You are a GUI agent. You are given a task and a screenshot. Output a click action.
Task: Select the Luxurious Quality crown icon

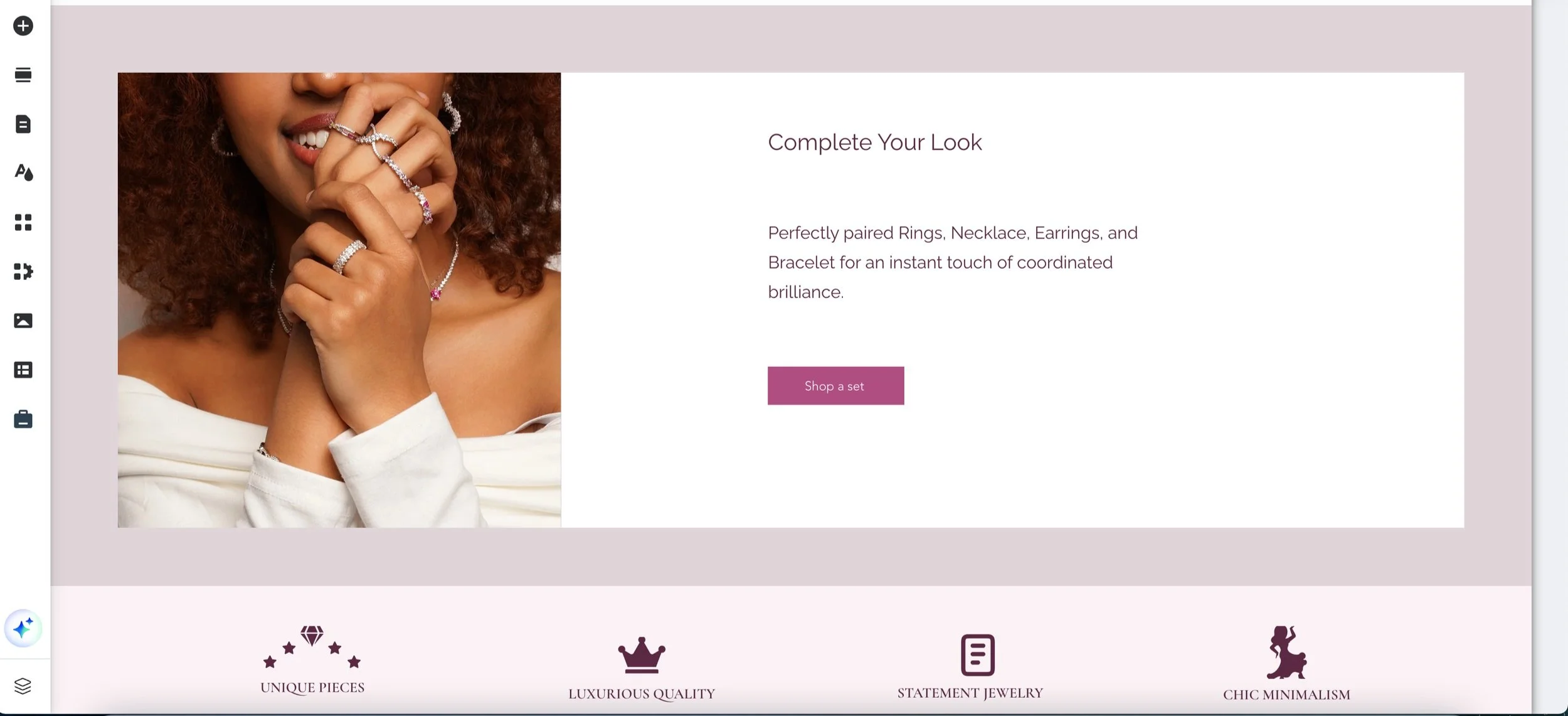(x=642, y=655)
